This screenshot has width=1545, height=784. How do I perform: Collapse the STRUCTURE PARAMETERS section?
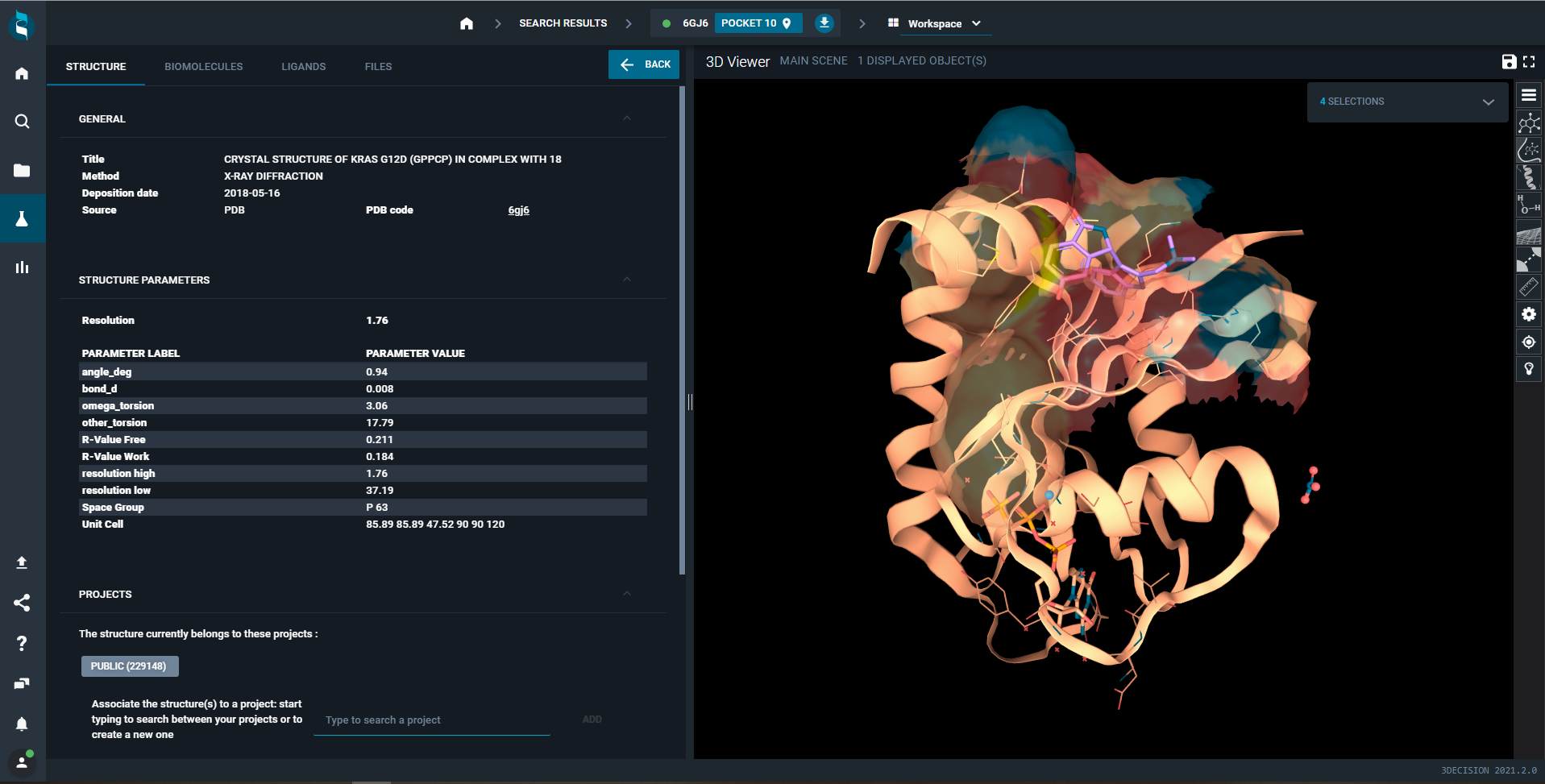(x=628, y=280)
